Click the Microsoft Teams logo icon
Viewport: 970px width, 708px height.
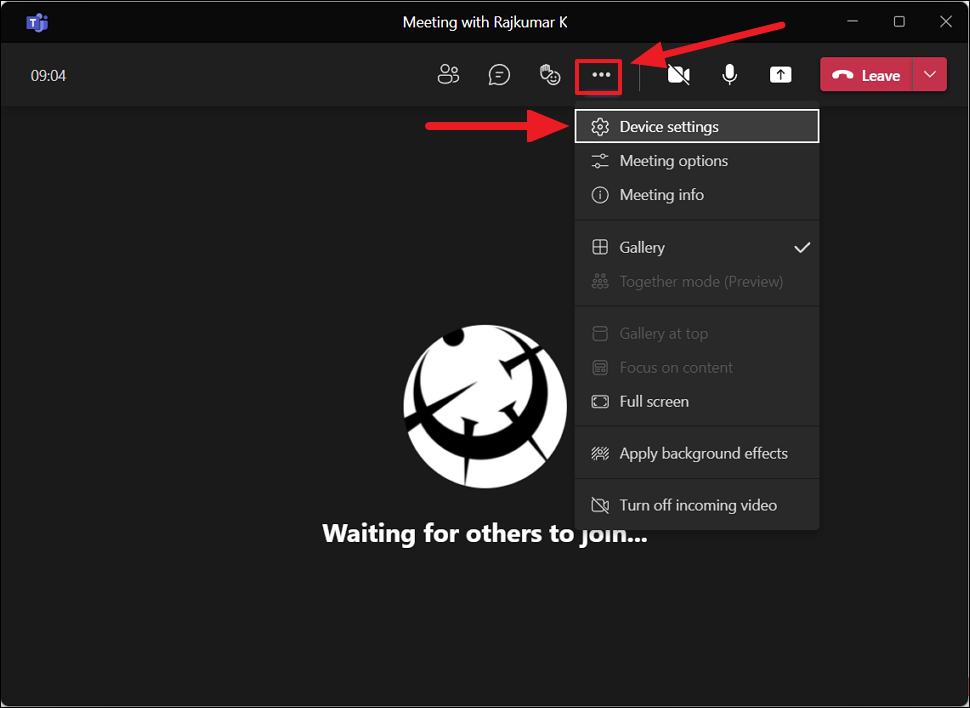click(x=37, y=23)
